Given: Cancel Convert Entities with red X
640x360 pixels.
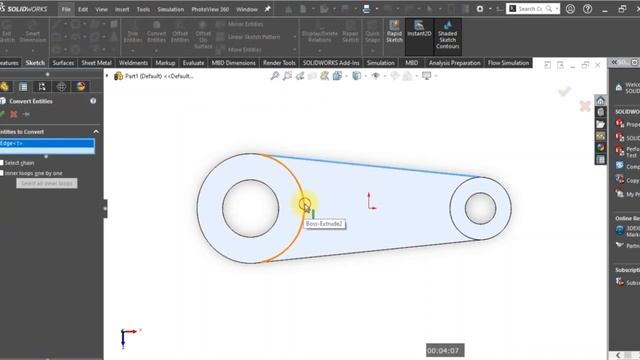Looking at the screenshot, I should click(x=14, y=114).
